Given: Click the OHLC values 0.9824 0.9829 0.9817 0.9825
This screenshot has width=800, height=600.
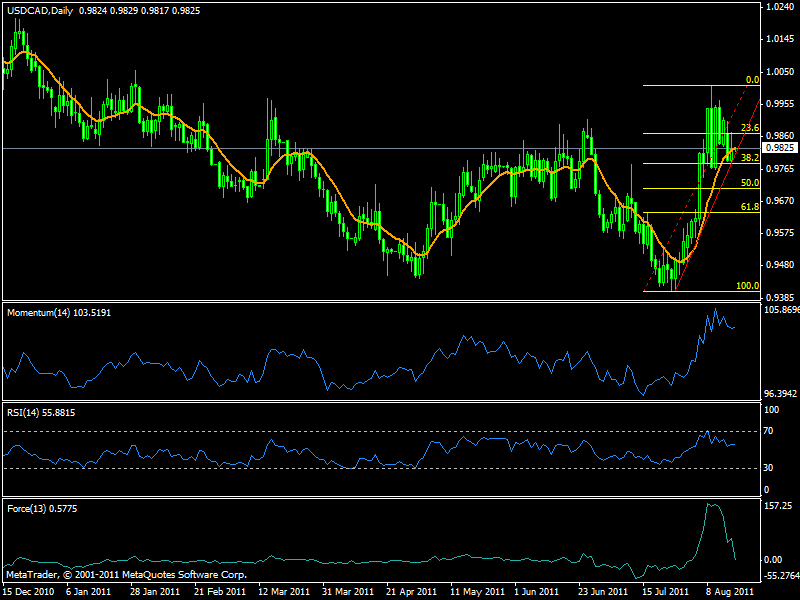Looking at the screenshot, I should click(139, 11).
